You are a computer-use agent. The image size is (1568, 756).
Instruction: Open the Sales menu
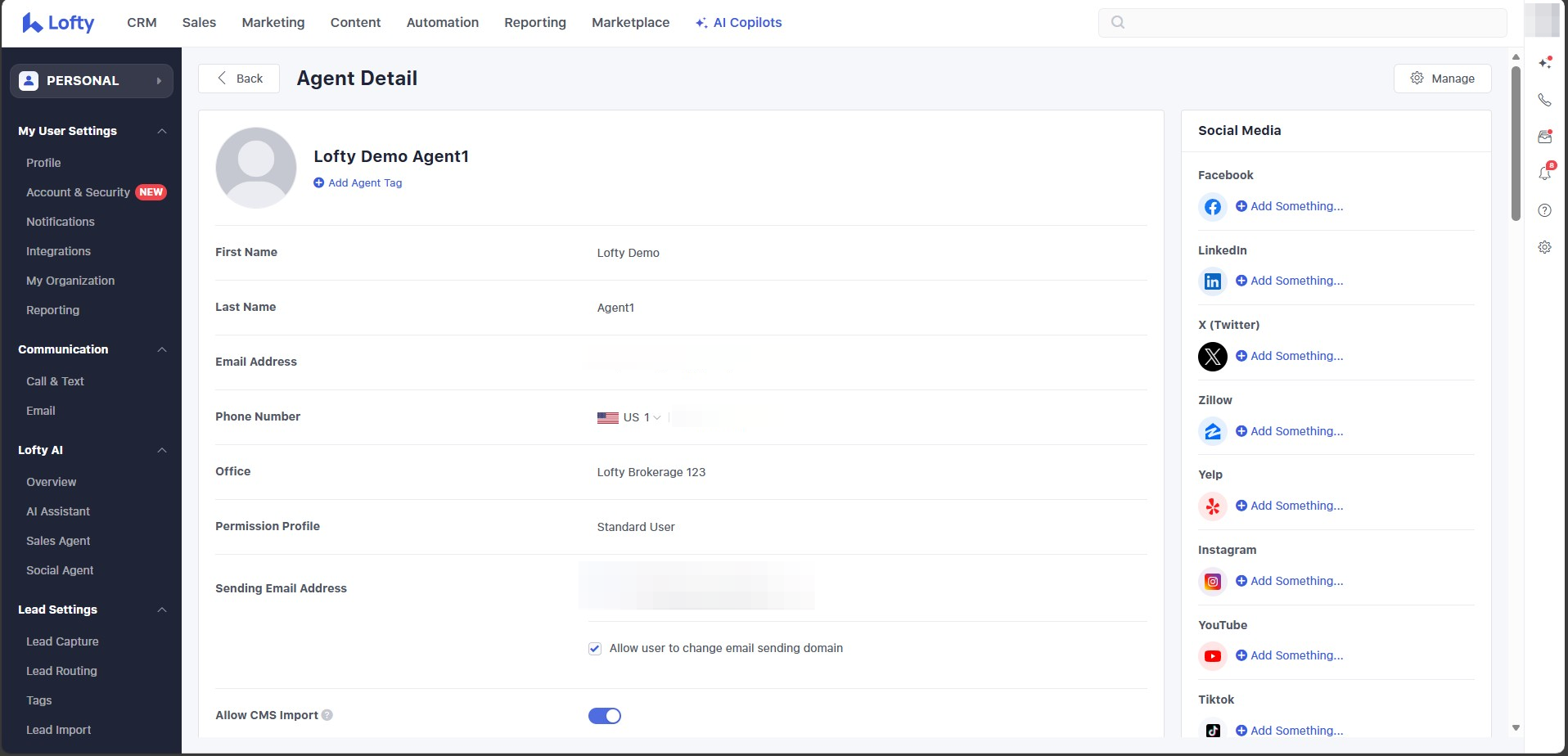click(199, 23)
